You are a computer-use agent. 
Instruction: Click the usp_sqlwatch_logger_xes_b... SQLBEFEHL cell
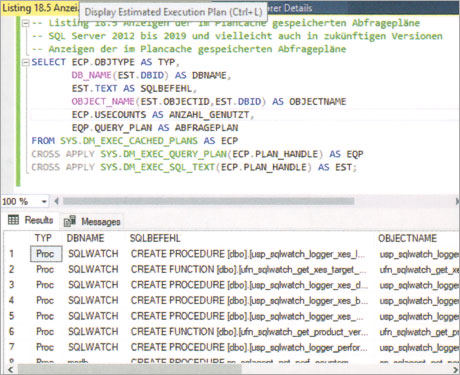(x=248, y=301)
